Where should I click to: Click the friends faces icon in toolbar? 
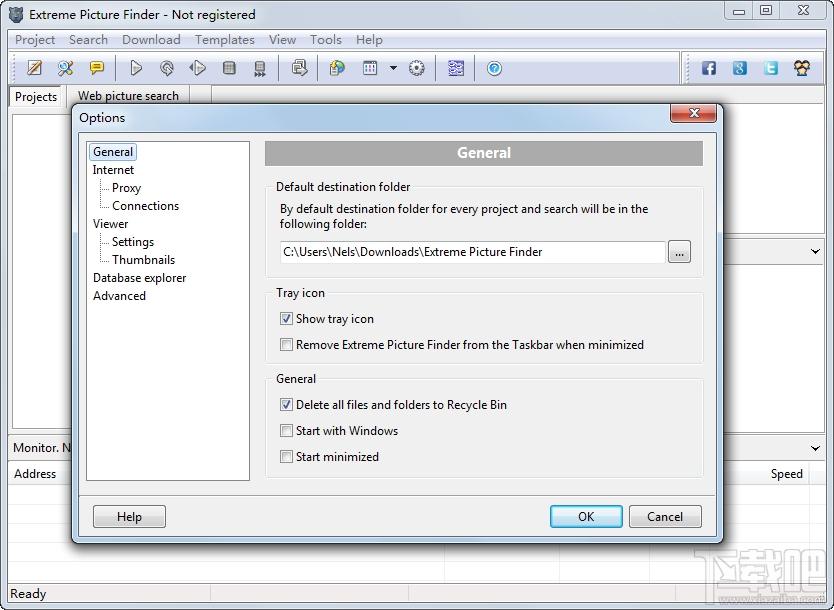(x=802, y=68)
